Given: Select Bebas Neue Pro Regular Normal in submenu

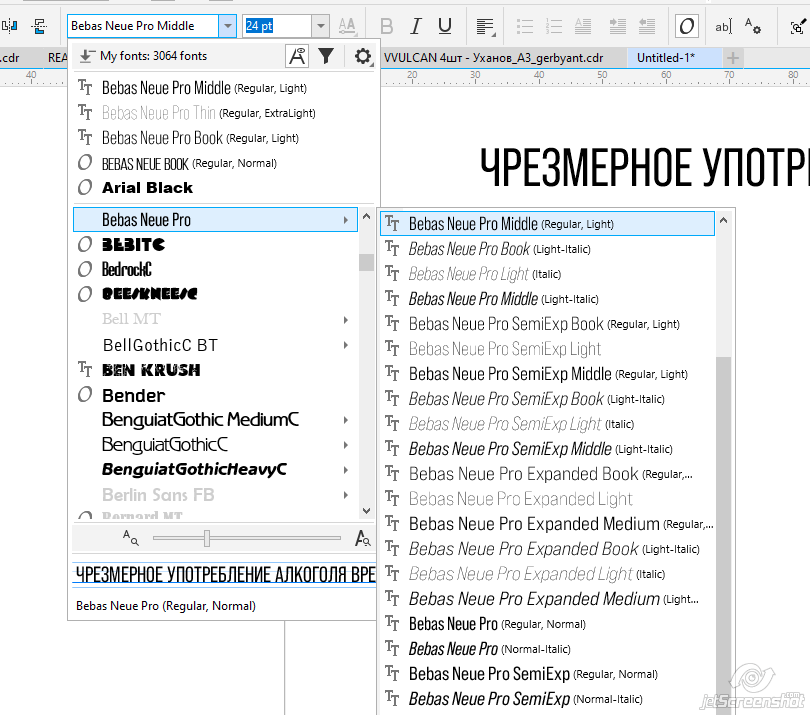Looking at the screenshot, I should (548, 624).
